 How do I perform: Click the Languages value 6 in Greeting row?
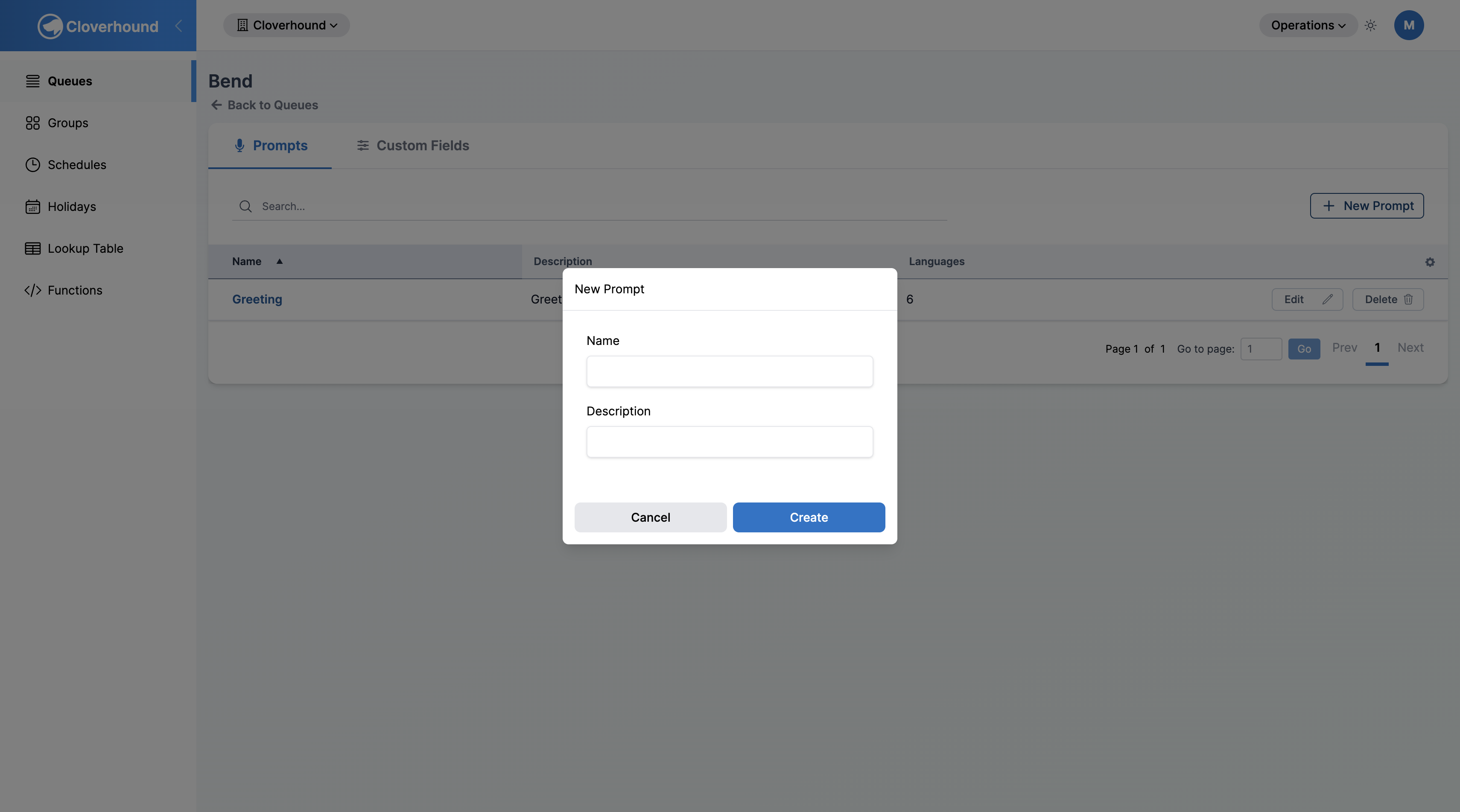[x=910, y=299]
